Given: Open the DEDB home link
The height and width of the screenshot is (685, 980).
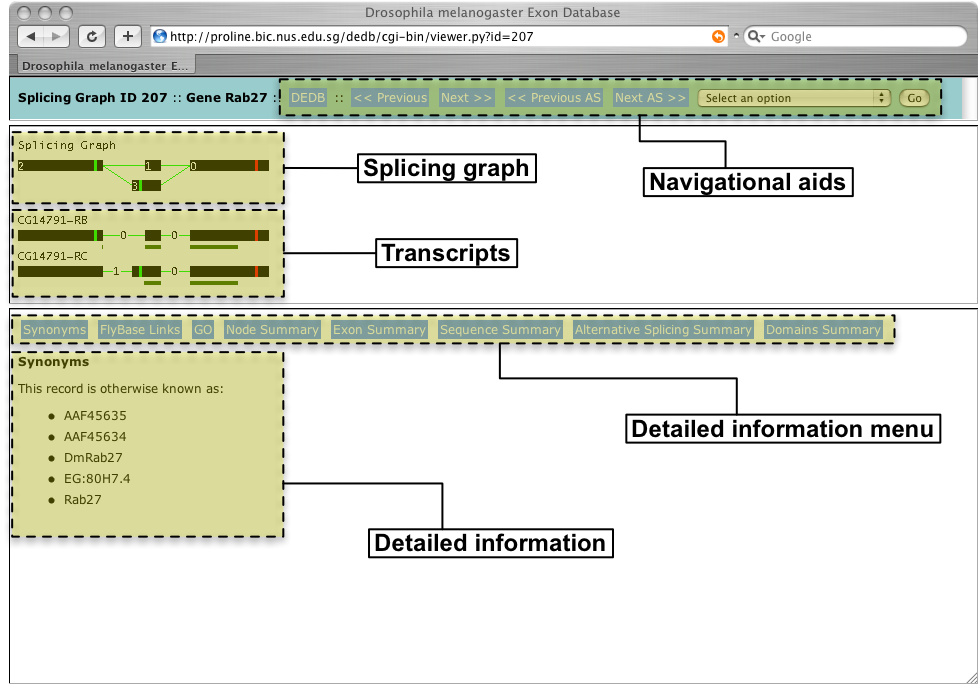Looking at the screenshot, I should point(308,98).
